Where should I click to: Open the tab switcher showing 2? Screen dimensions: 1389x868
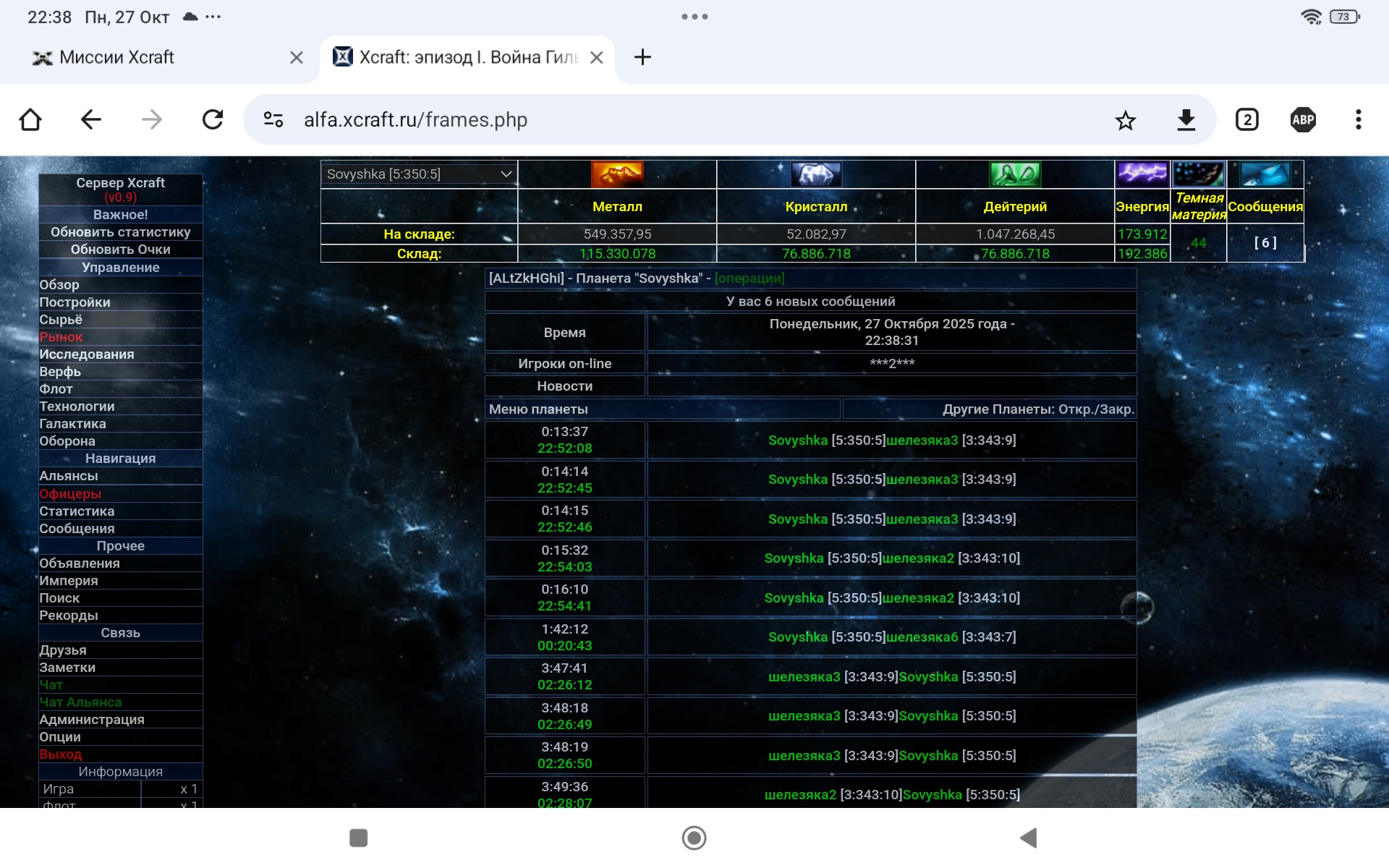click(1246, 119)
